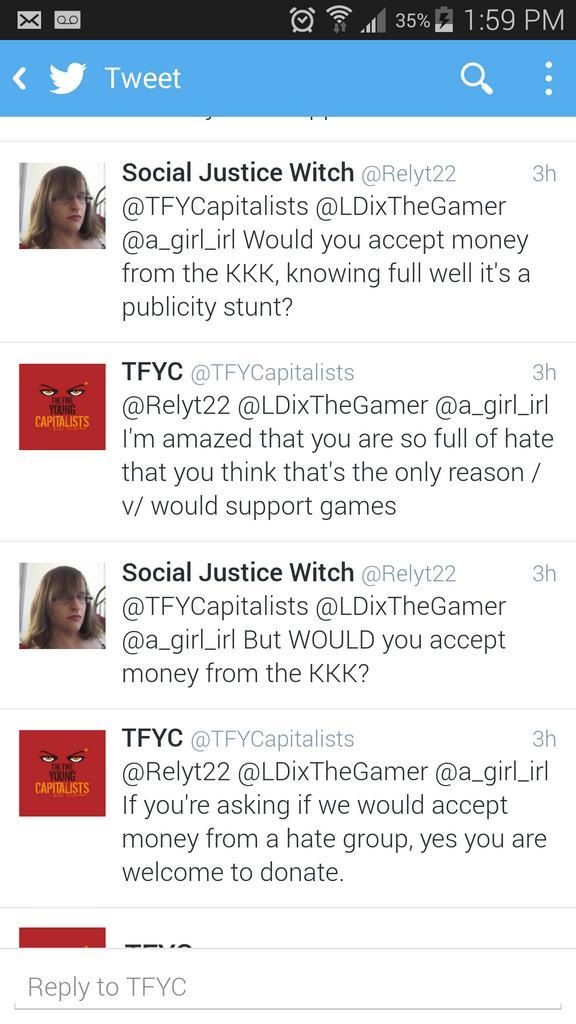This screenshot has width=576, height=1024.
Task: Tap the Twitter bird logo
Action: coord(67,78)
